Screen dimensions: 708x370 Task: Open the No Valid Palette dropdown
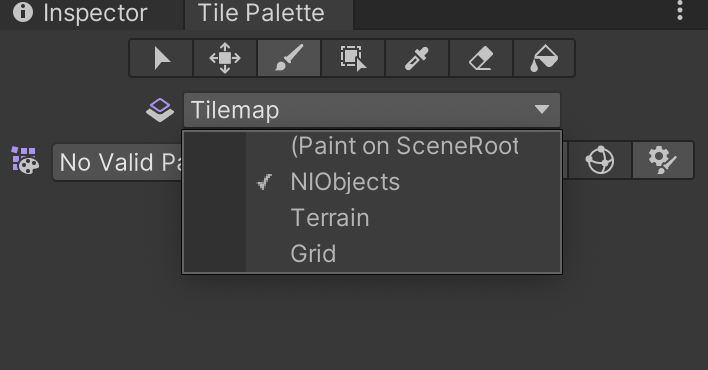pyautogui.click(x=117, y=162)
